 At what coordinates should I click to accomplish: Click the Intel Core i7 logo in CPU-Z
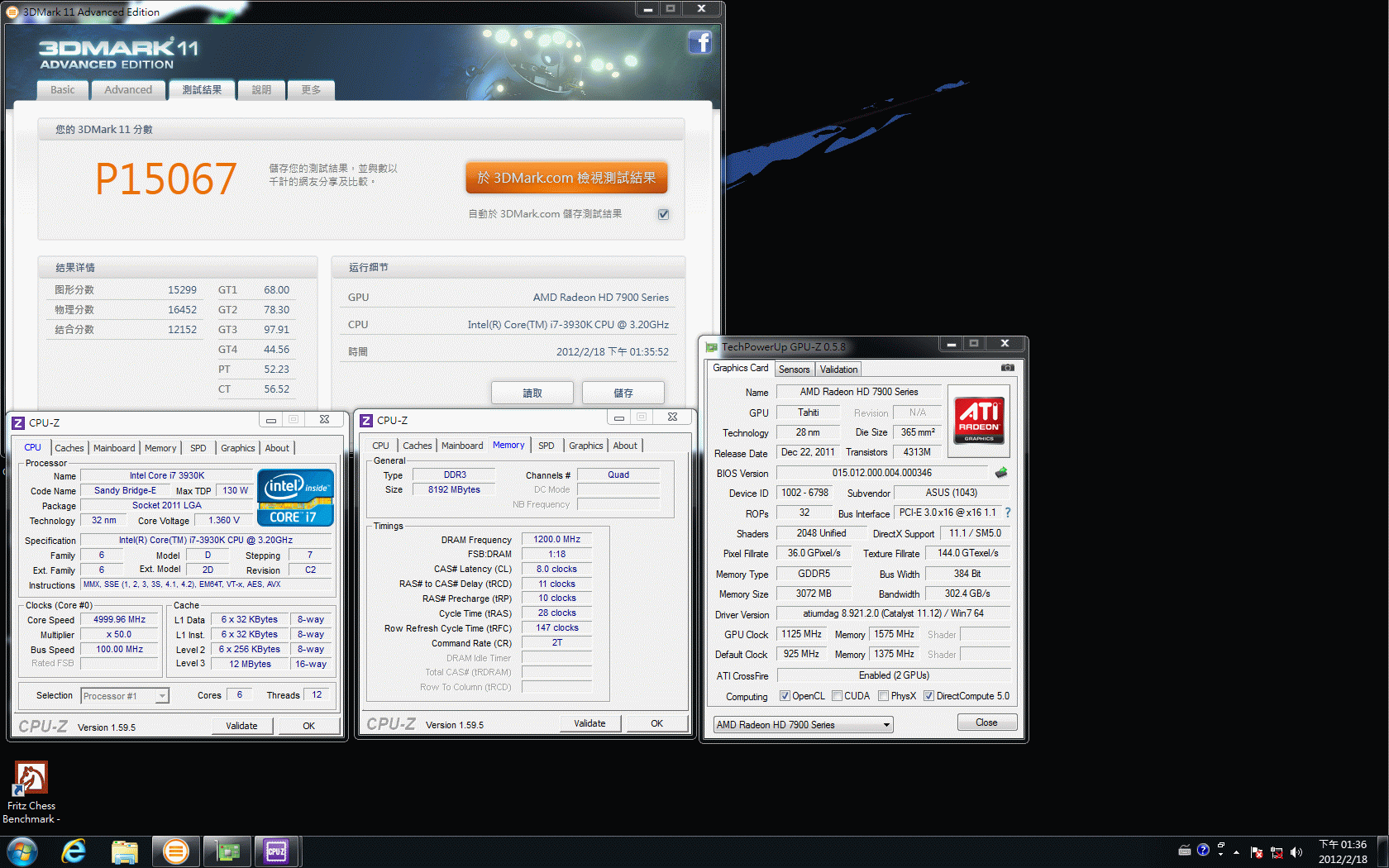tap(295, 498)
